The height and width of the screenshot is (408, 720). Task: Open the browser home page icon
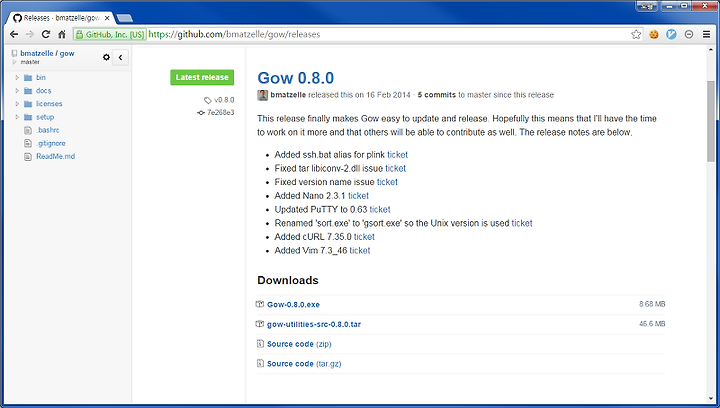[62, 34]
